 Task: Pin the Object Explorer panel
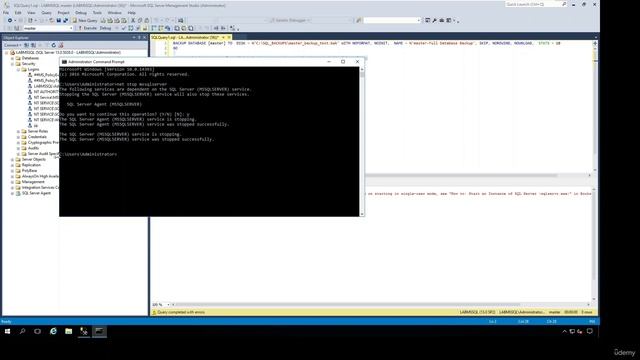(139, 38)
